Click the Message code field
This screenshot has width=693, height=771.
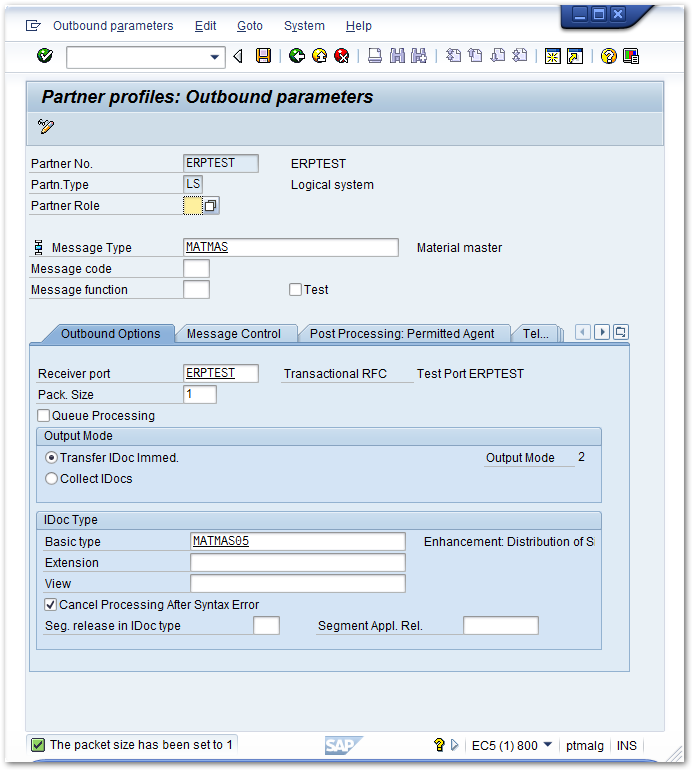tap(196, 268)
